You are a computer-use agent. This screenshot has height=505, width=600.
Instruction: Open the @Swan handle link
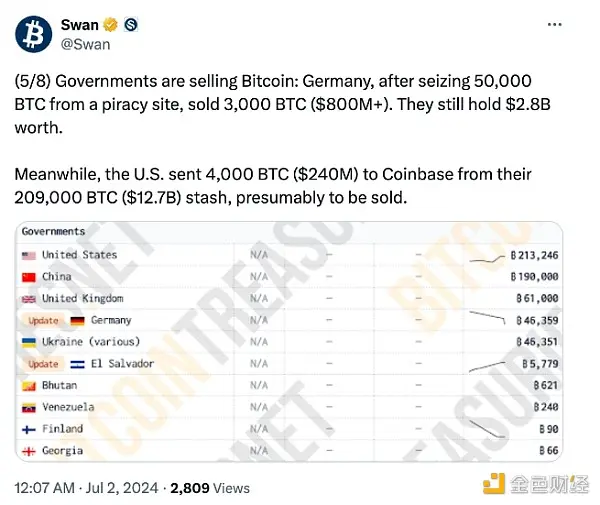85,44
